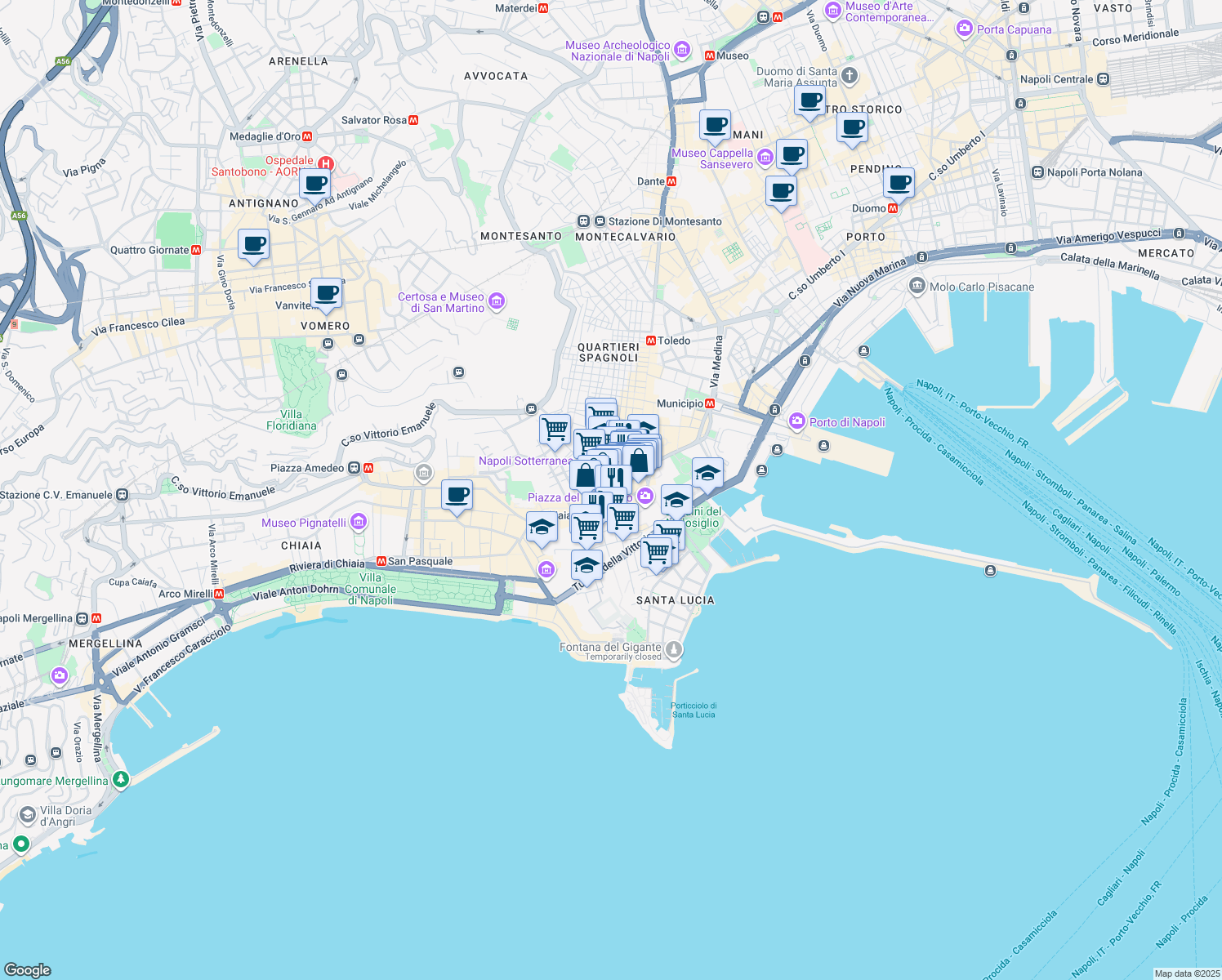This screenshot has width=1222, height=980.
Task: Select the coffee cup marker near Quattro Giornate
Action: click(x=253, y=243)
